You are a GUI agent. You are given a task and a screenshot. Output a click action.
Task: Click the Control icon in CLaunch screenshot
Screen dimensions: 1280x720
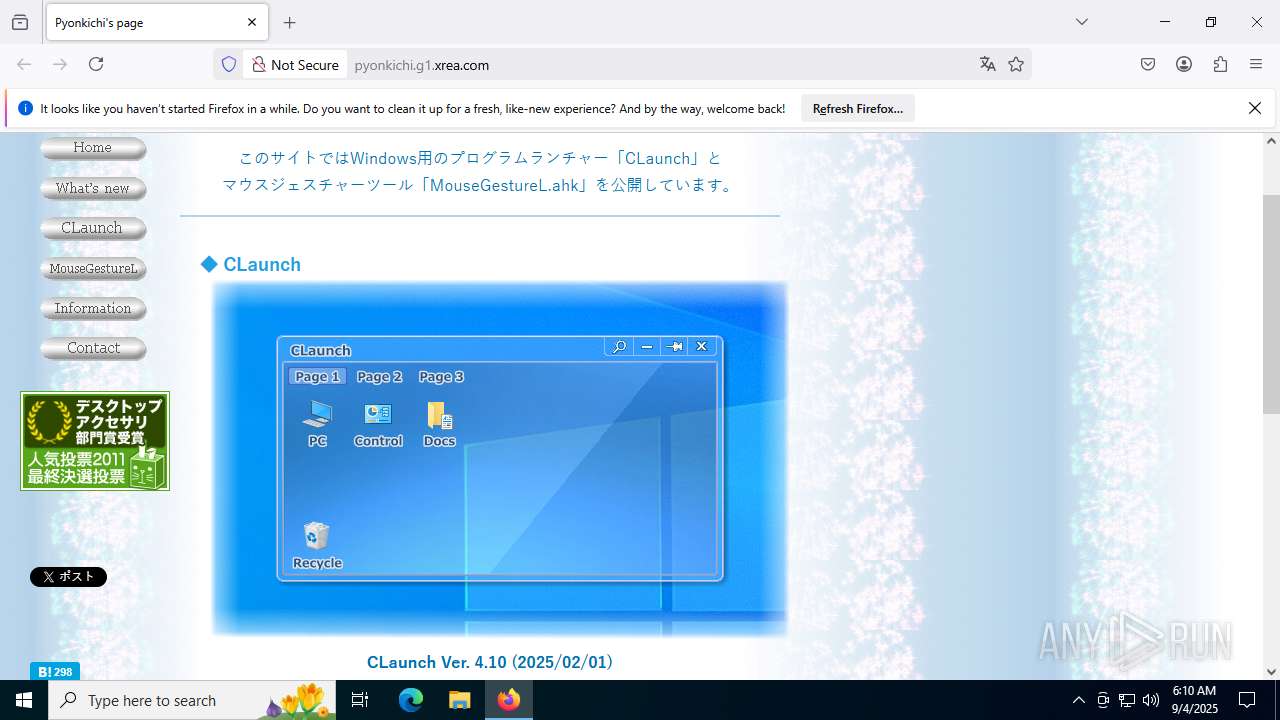[x=378, y=424]
